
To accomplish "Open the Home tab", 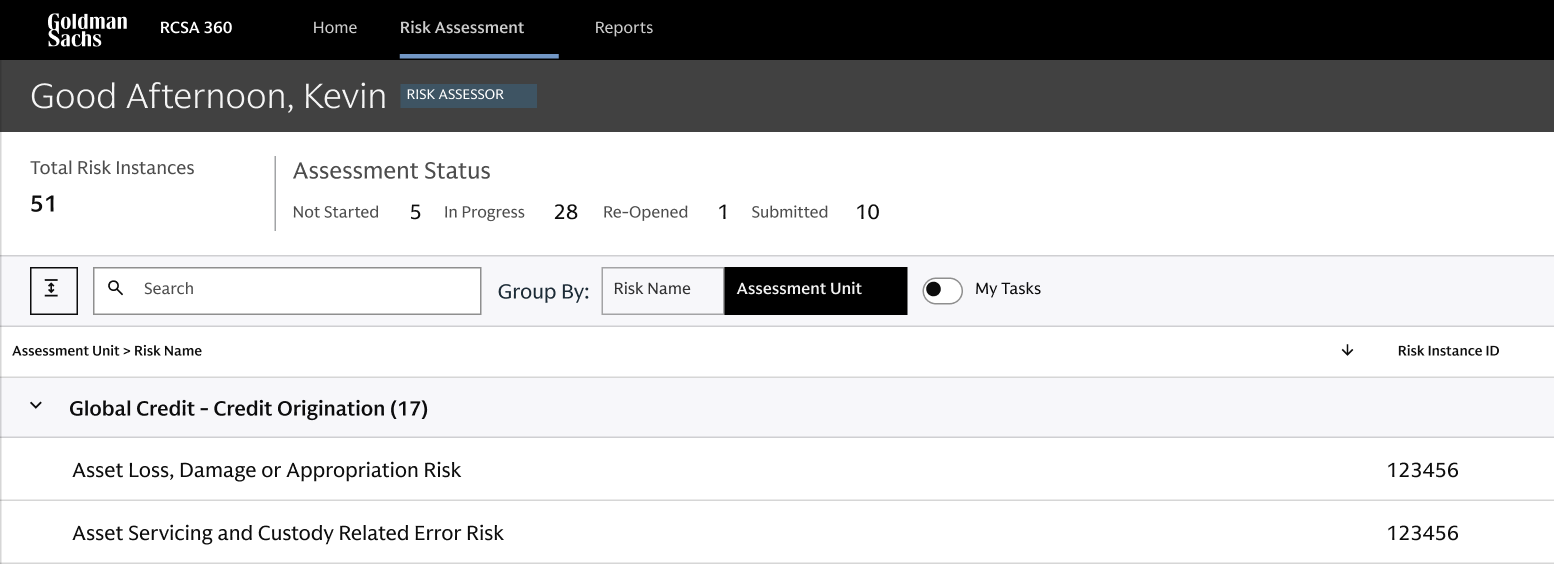I will click(x=335, y=28).
